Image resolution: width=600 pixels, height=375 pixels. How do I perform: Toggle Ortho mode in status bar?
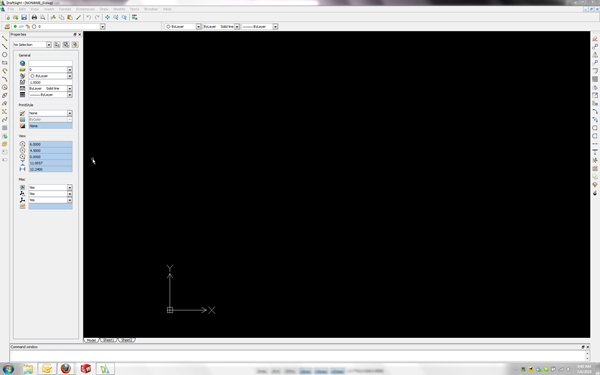pos(290,371)
